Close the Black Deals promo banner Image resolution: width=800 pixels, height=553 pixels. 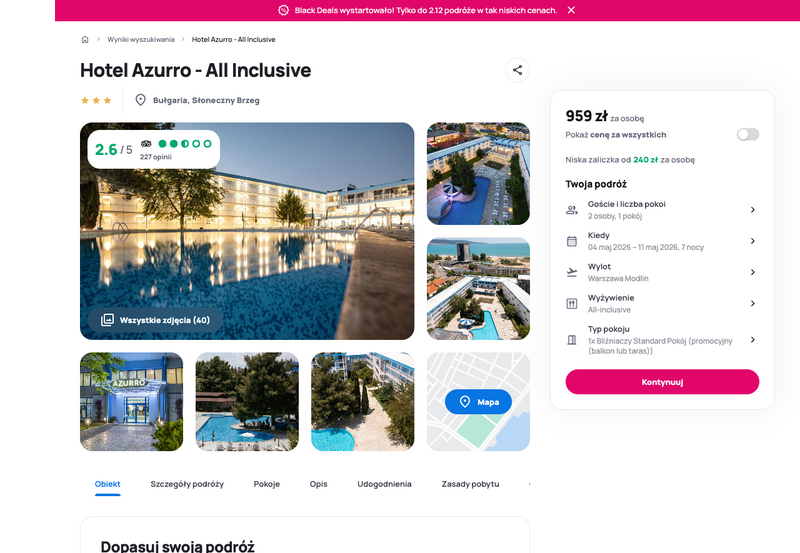click(571, 10)
